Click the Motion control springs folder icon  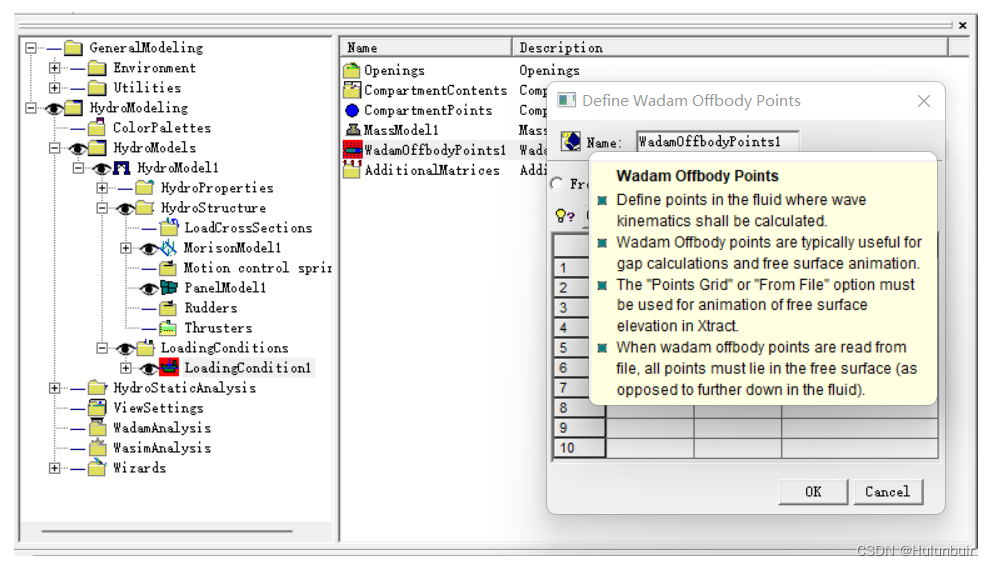(x=168, y=268)
